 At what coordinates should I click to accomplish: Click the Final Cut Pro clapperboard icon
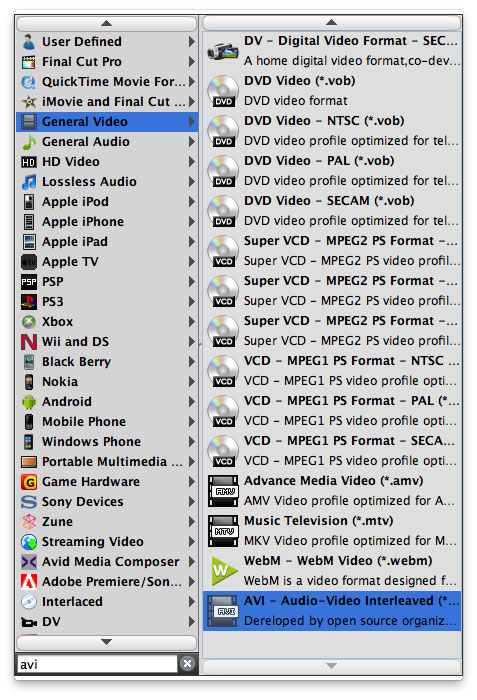click(29, 62)
